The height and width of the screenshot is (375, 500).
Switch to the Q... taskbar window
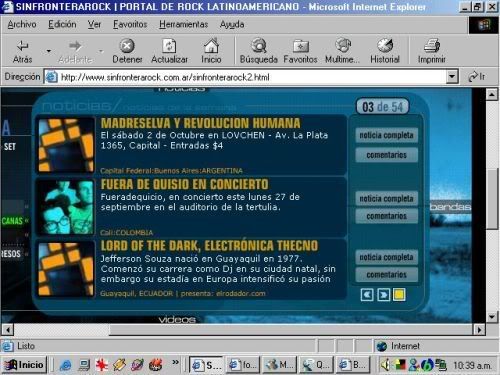316,365
